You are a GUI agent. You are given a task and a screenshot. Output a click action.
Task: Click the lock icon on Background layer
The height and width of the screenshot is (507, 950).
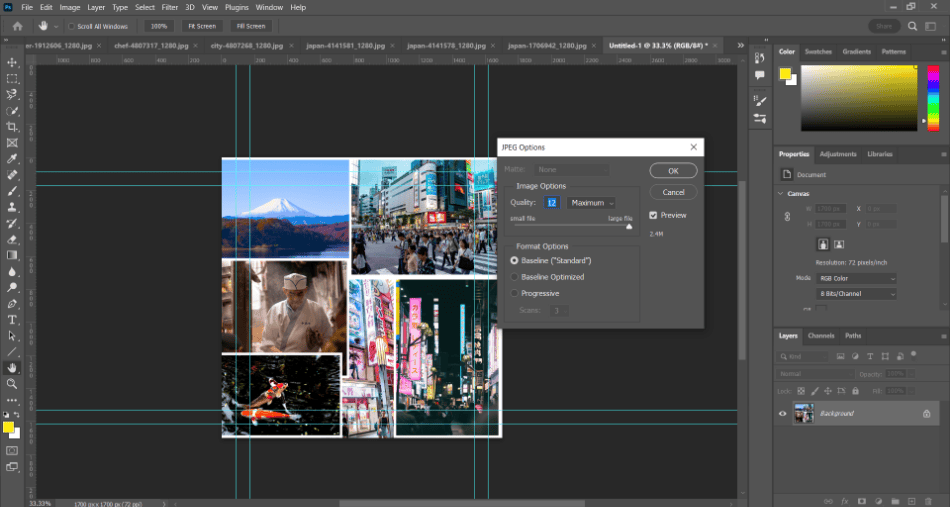pyautogui.click(x=926, y=414)
